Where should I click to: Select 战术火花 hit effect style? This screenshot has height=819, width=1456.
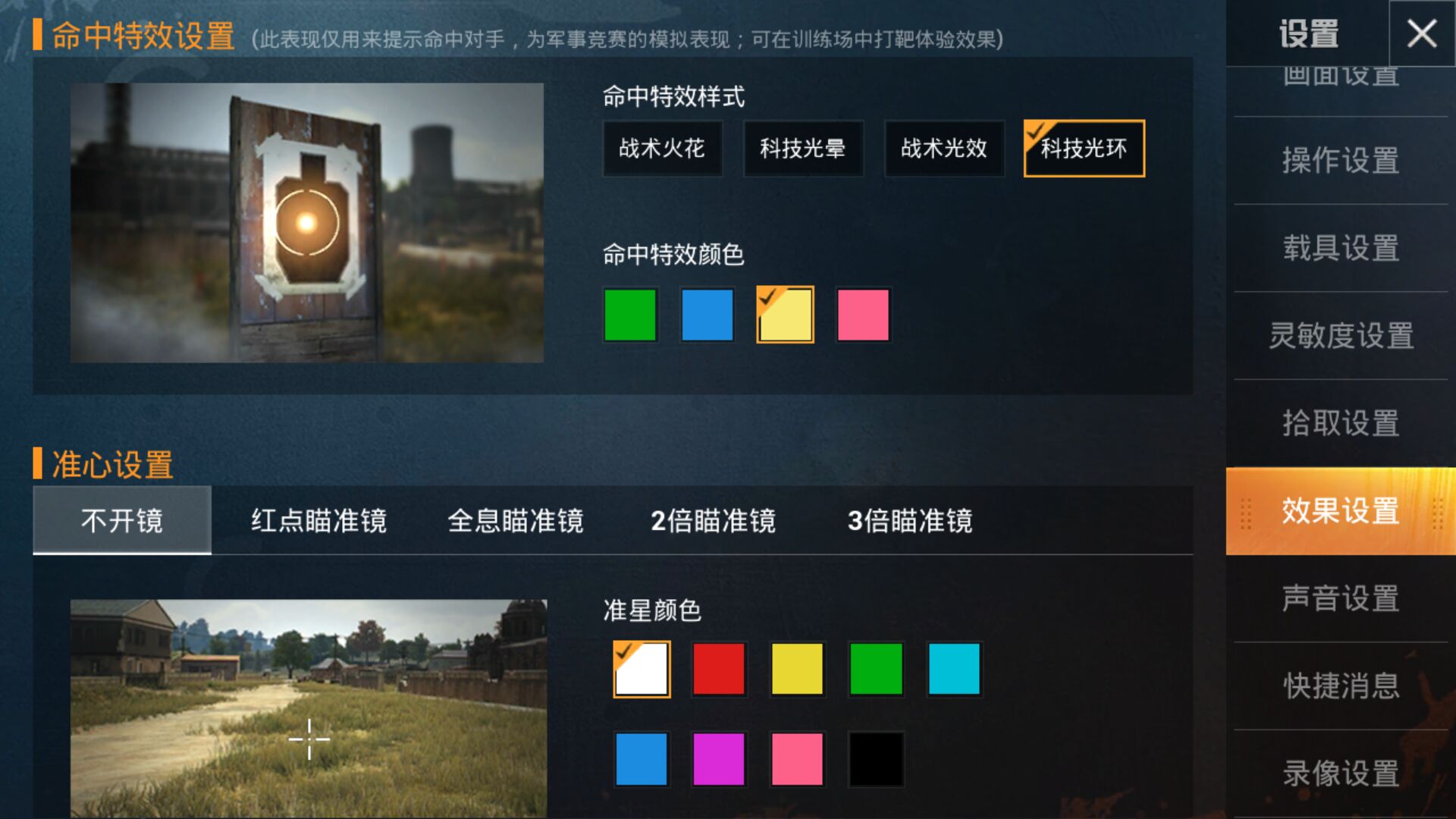click(662, 149)
